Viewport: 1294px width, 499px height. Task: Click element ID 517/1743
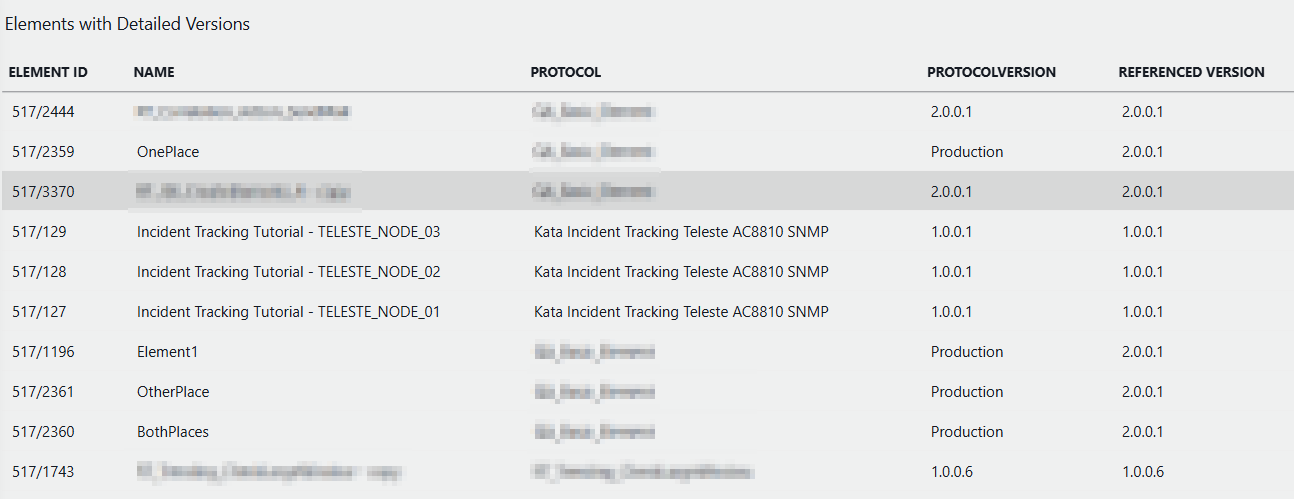click(43, 472)
